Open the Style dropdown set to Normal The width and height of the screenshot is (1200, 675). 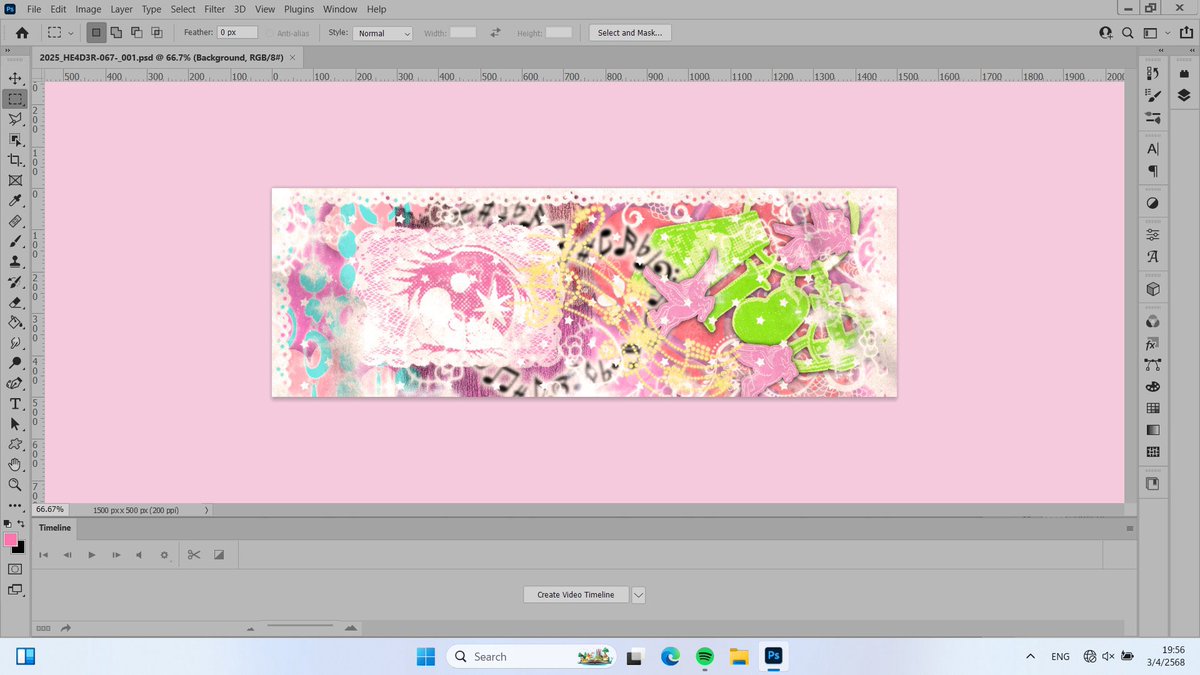[383, 33]
